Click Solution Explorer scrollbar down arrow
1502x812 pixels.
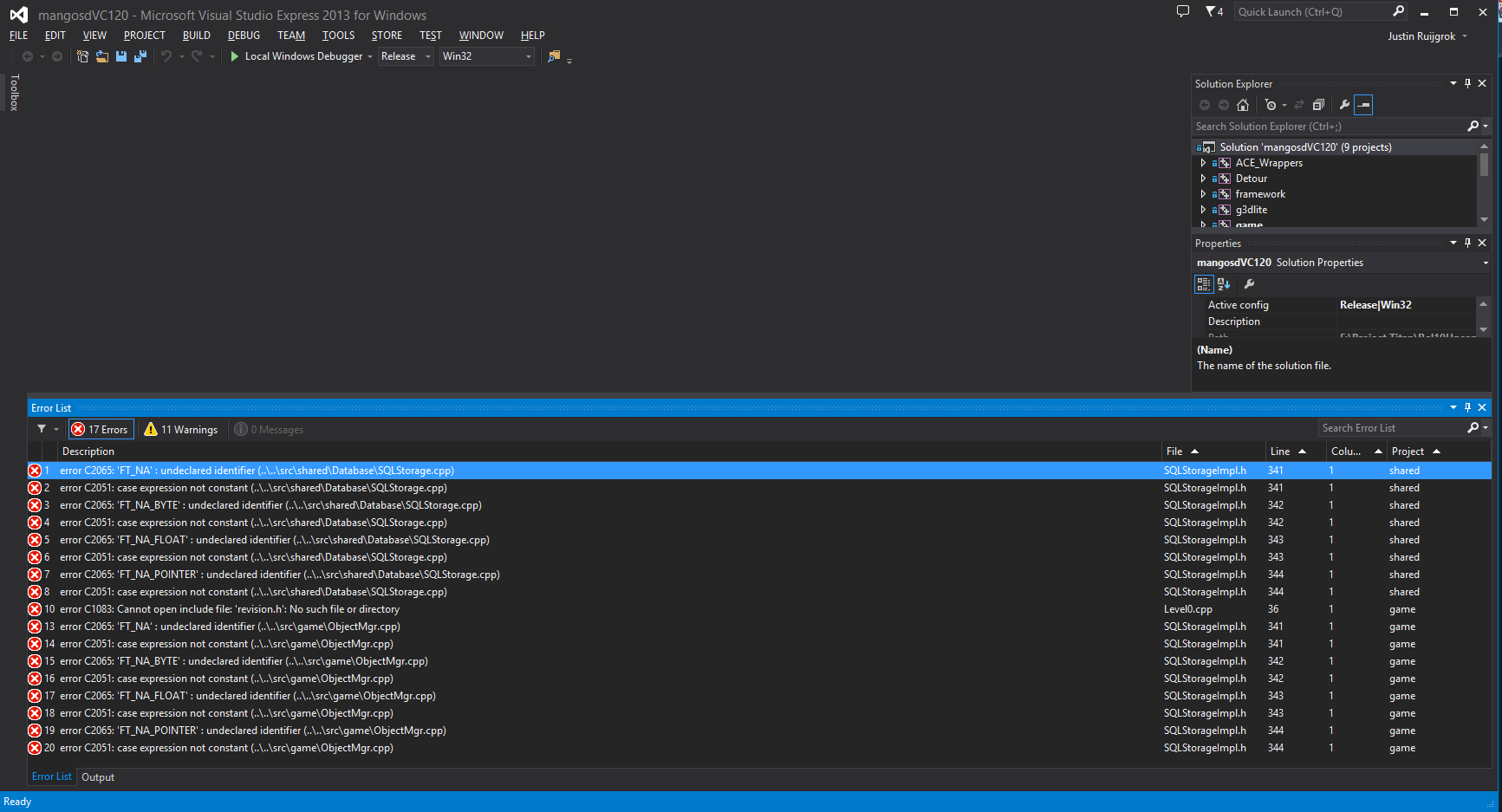tap(1484, 219)
